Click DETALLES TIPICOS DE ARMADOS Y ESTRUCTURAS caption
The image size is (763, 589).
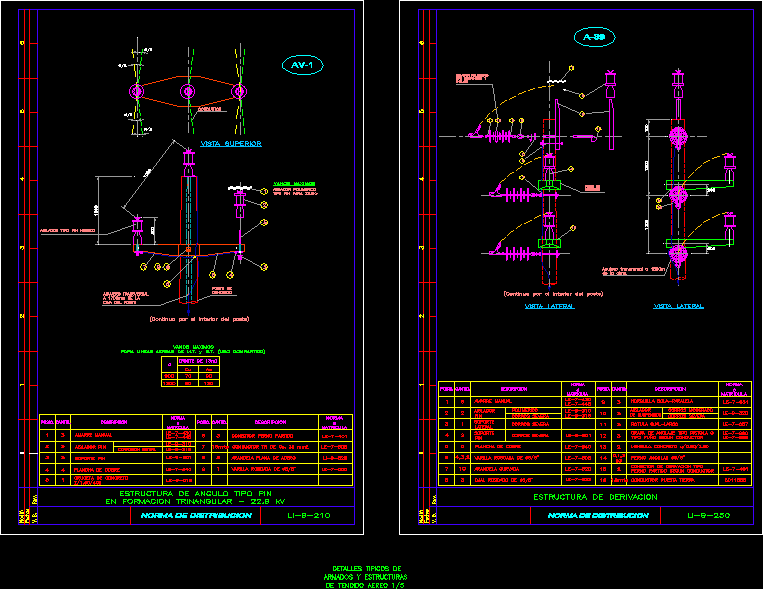coord(365,577)
